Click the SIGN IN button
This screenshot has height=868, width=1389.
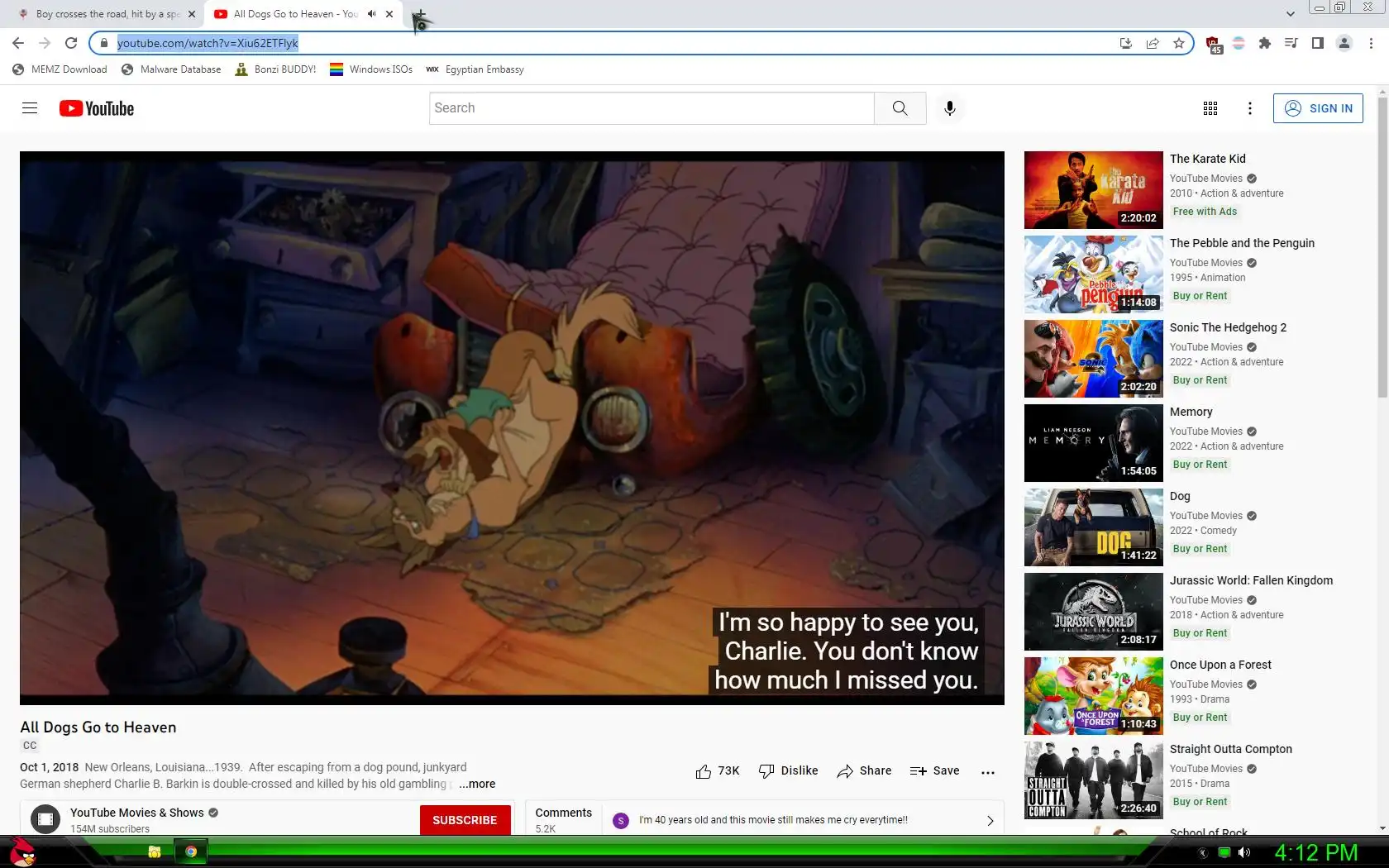[1319, 108]
